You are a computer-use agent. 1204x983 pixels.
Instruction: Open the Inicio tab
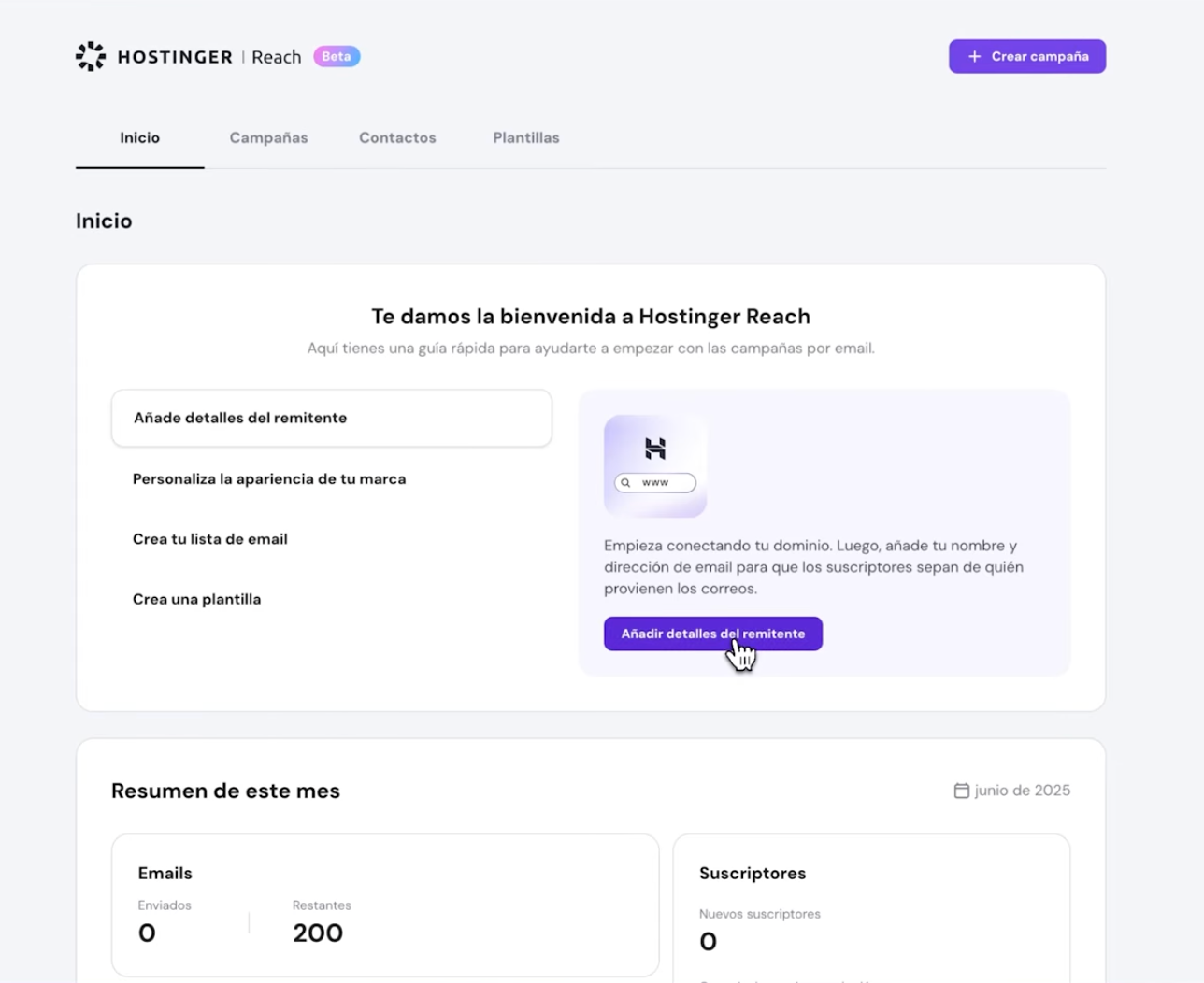point(139,138)
